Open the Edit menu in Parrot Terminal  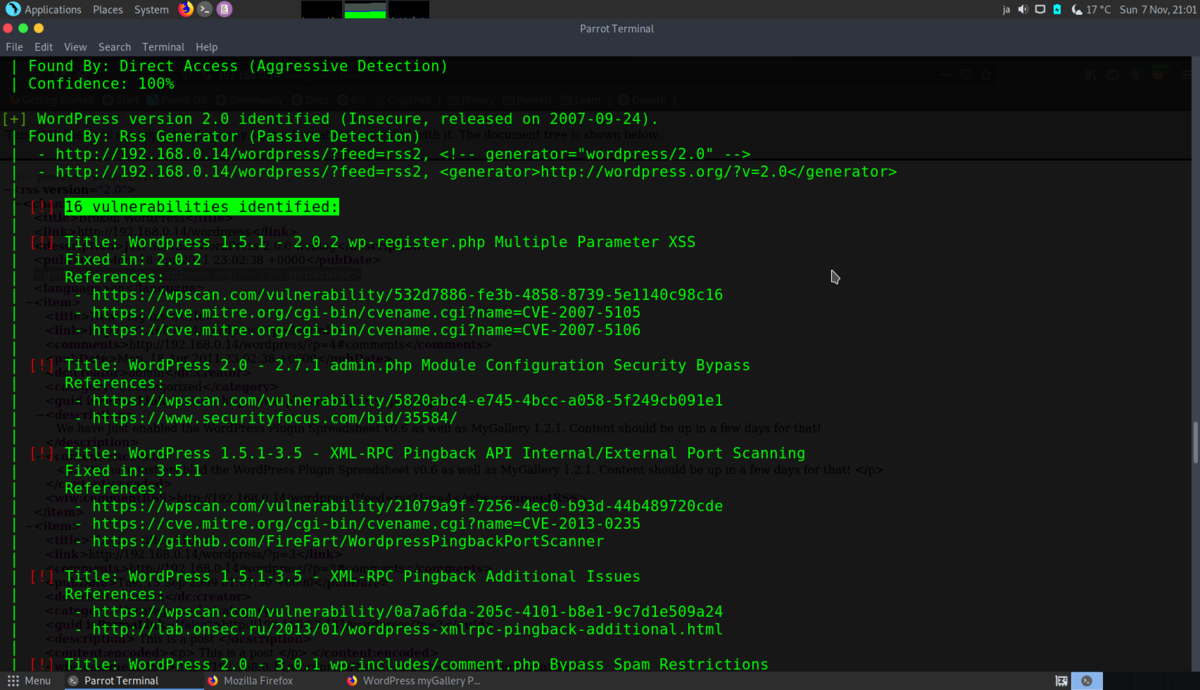[x=44, y=47]
